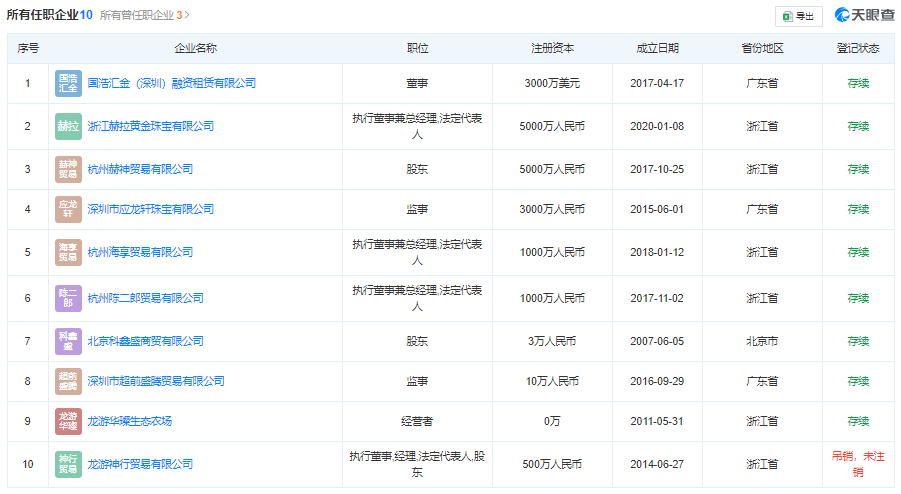Click 存续 status in 国浩汇金 row
This screenshot has height=494, width=901.
coord(858,83)
